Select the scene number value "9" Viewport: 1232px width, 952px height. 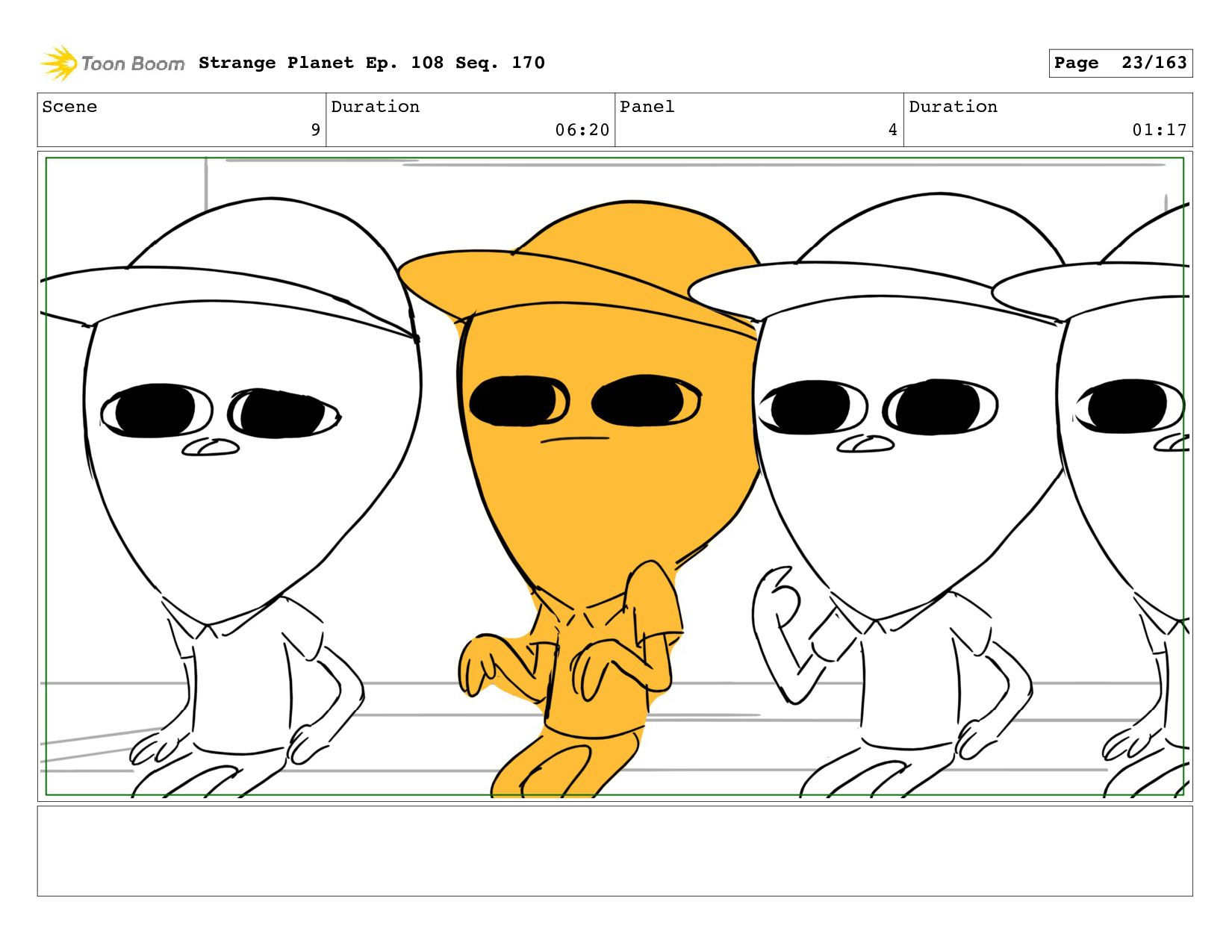(316, 130)
